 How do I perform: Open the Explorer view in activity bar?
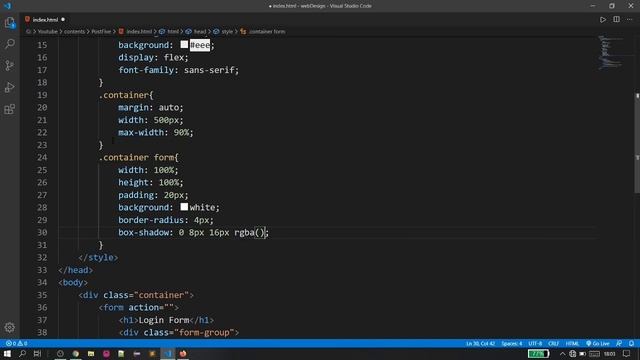(x=9, y=22)
